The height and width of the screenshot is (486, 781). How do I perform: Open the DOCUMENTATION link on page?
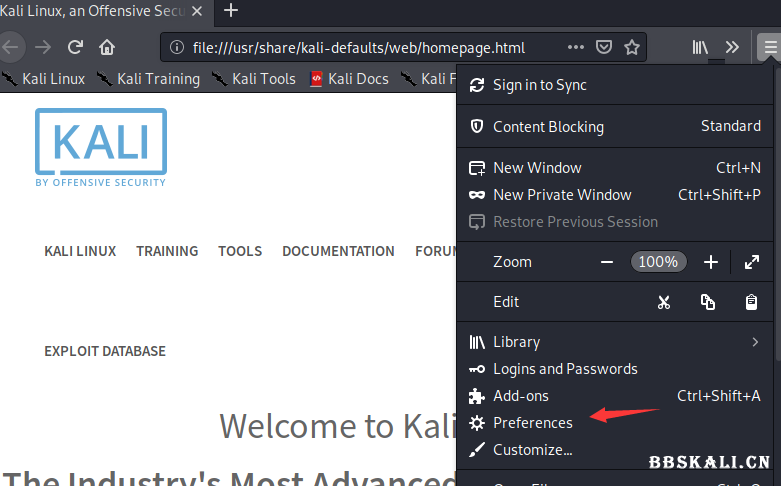click(x=338, y=251)
